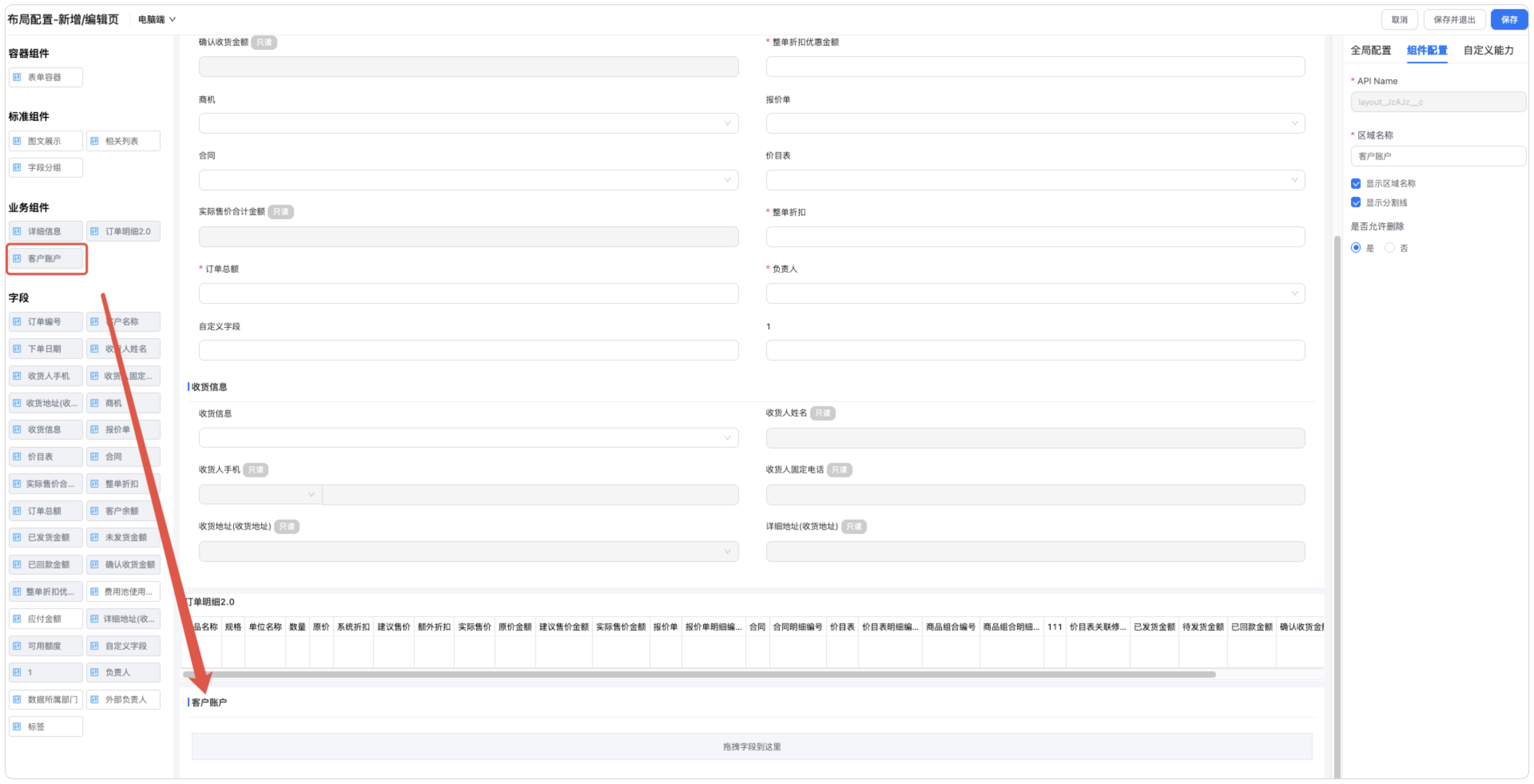This screenshot has width=1534, height=784.
Task: Open the 自定义能力 tab
Action: click(1488, 51)
